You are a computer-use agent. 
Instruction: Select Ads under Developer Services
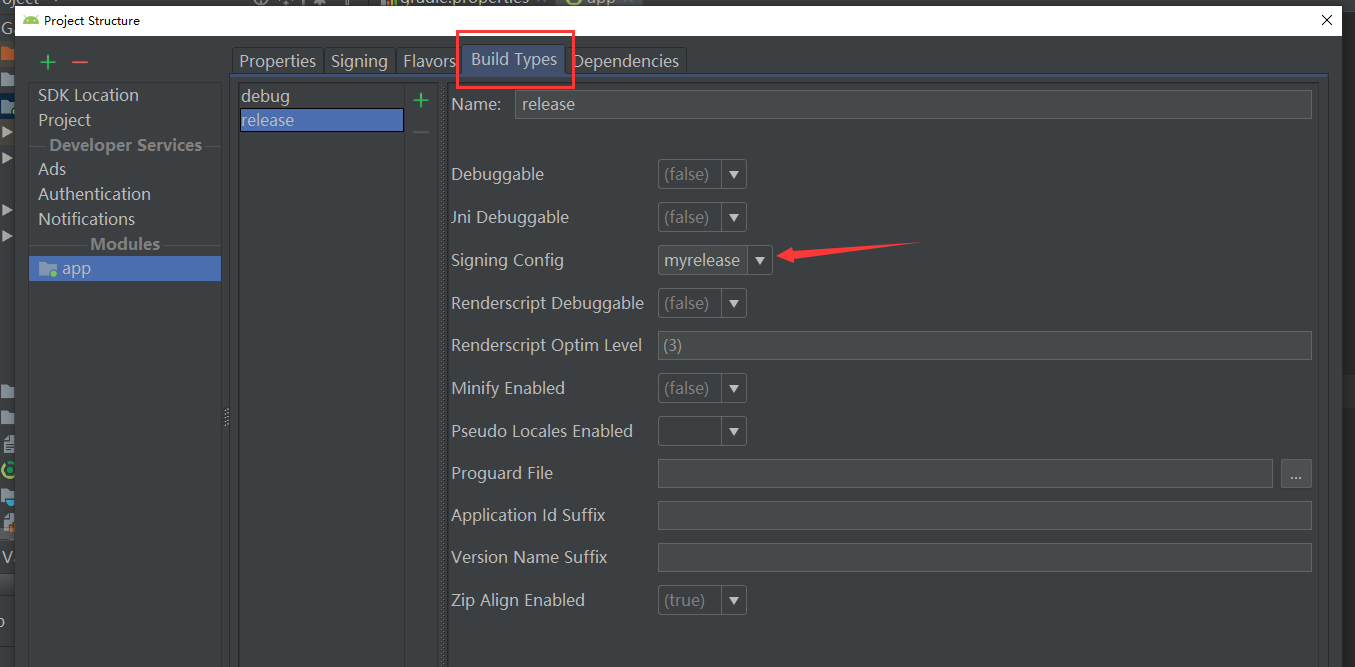pos(52,169)
